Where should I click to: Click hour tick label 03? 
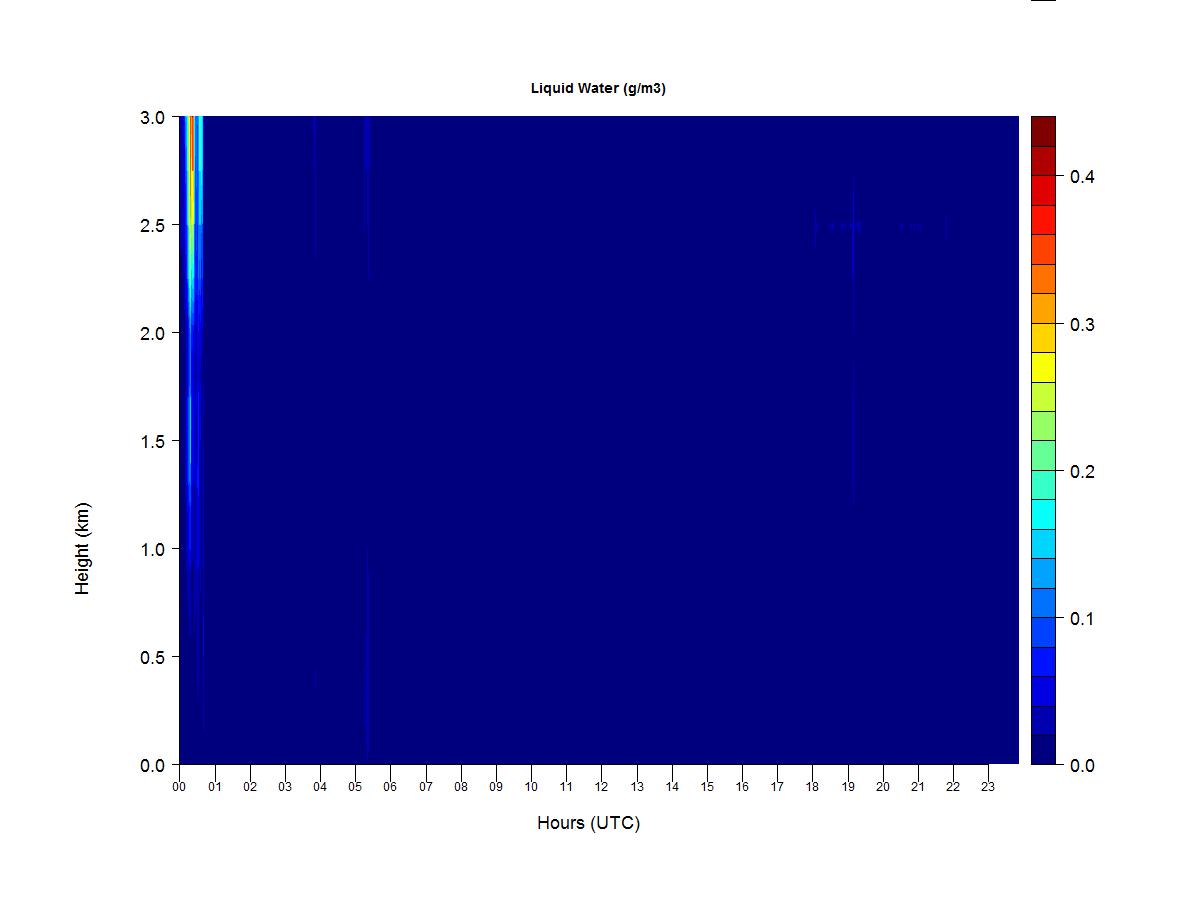click(285, 787)
